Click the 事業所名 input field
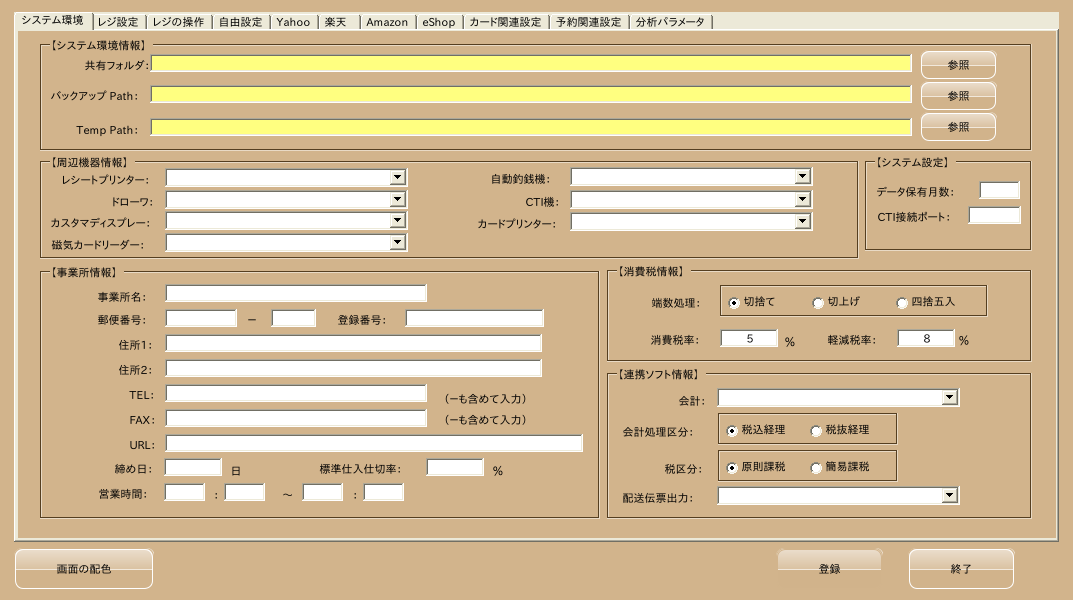This screenshot has width=1073, height=600. point(296,294)
